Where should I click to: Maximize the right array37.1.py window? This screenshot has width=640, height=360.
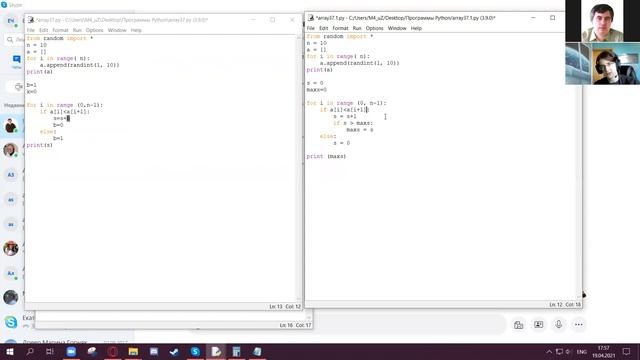coord(553,18)
